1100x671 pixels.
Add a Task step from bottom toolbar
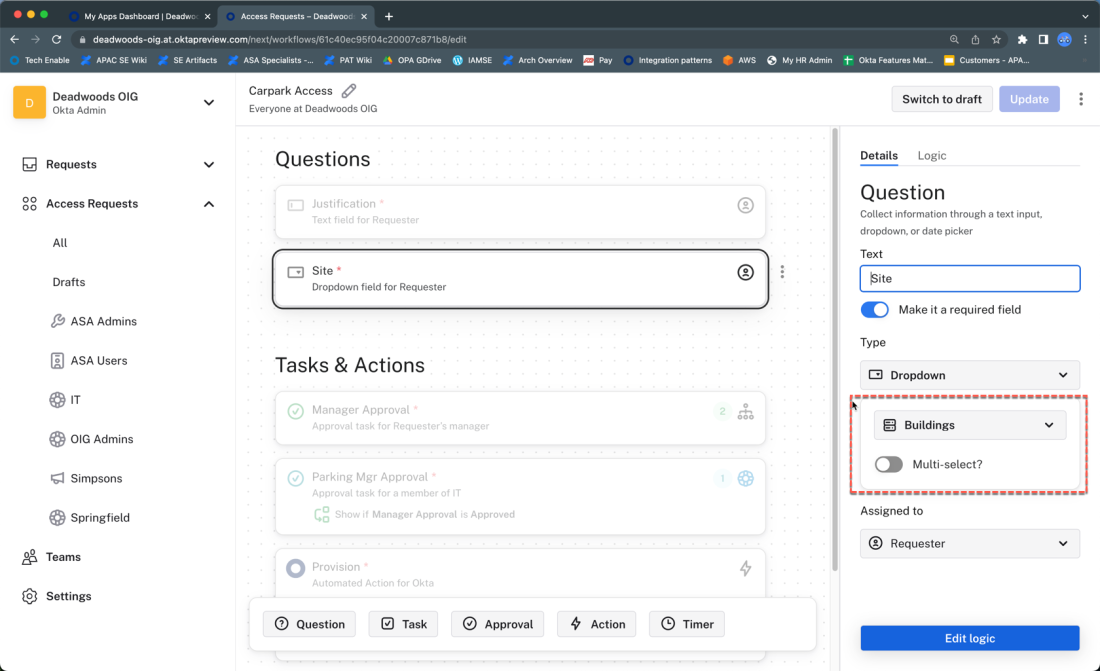click(x=403, y=624)
